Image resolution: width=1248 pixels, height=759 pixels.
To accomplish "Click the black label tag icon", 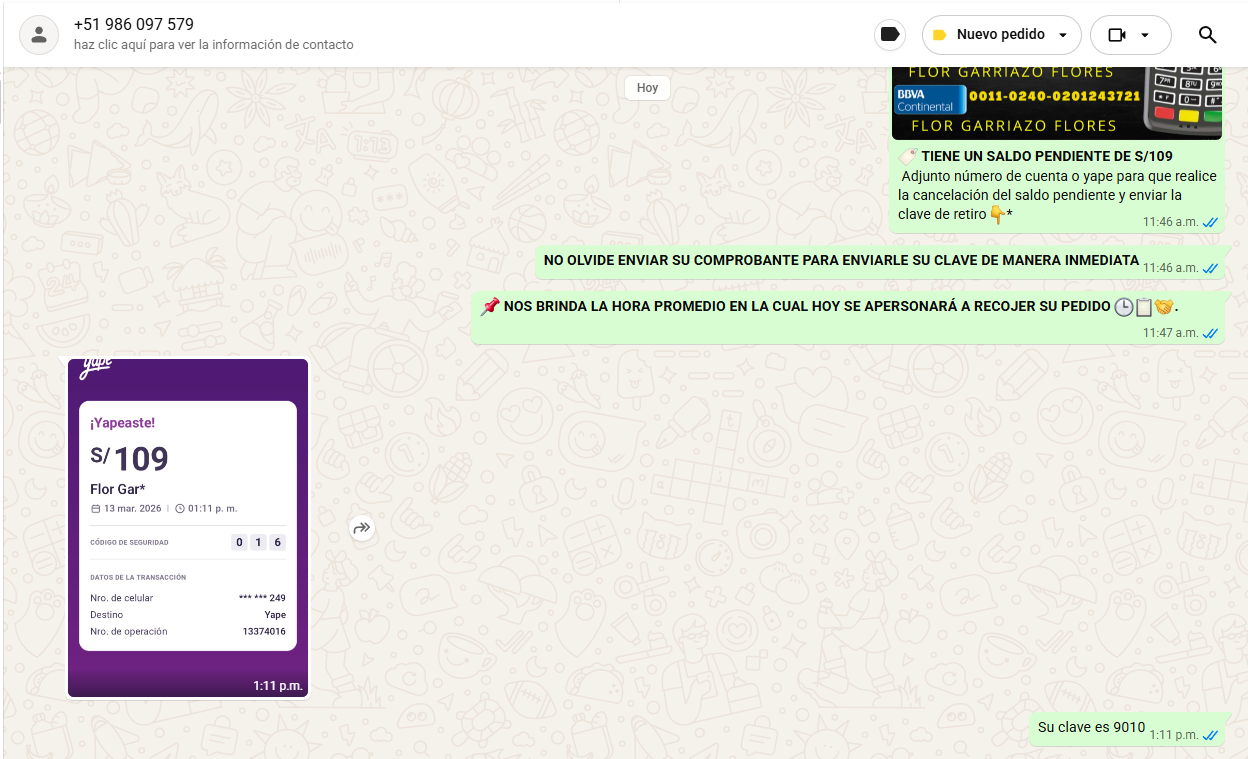I will coord(889,35).
